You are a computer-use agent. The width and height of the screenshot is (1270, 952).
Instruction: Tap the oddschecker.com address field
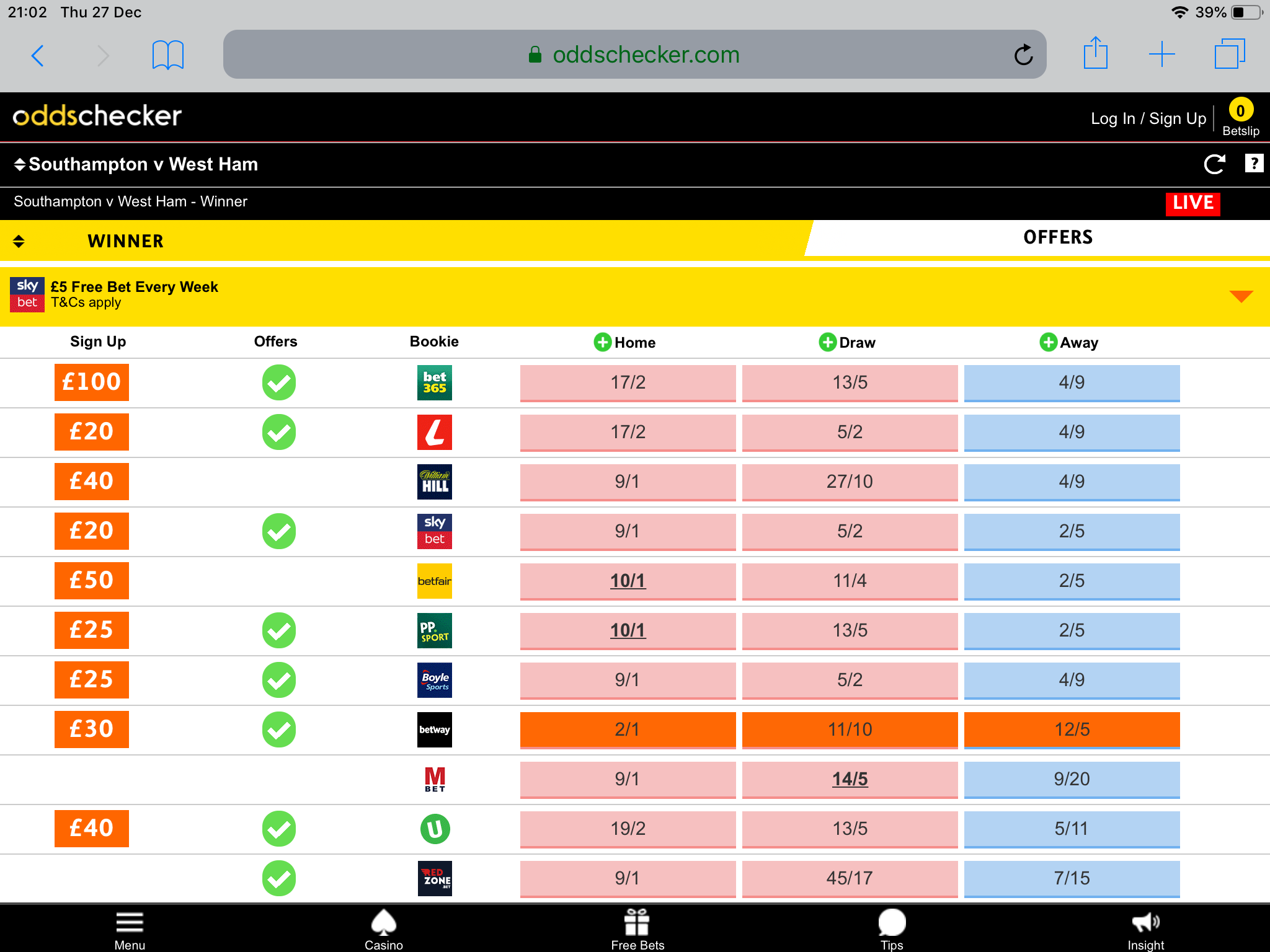pyautogui.click(x=634, y=55)
